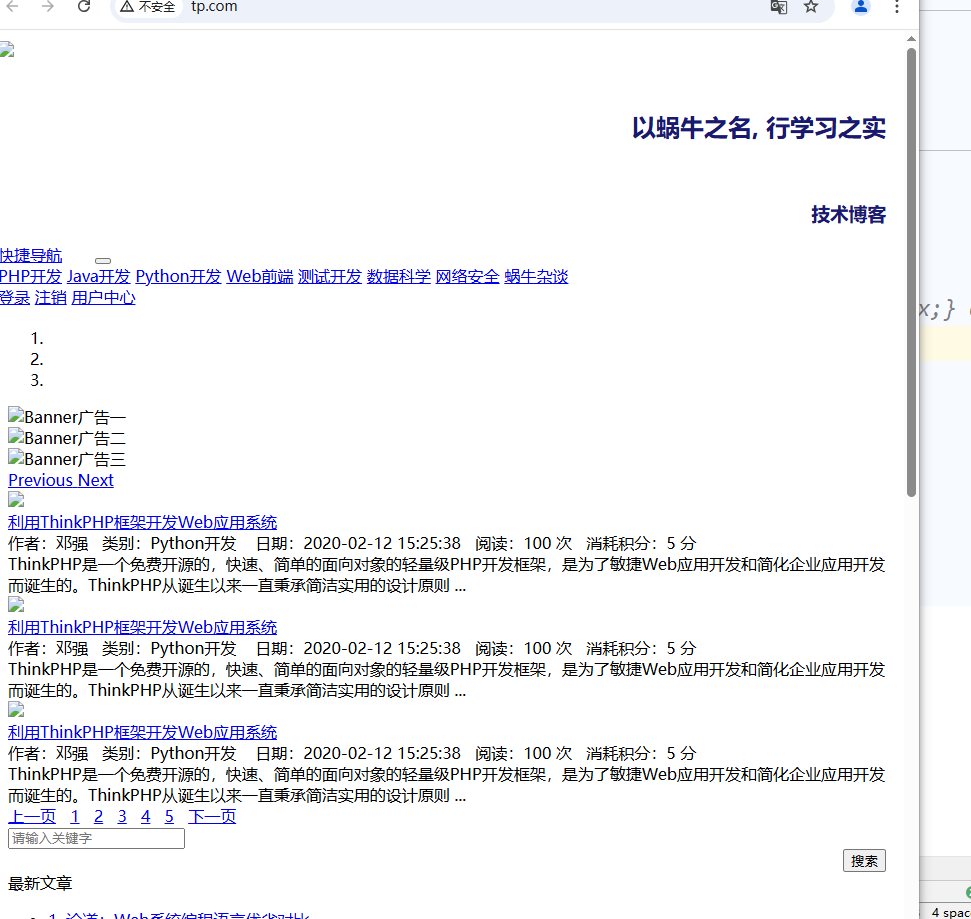Click Banner广告二 image
Image resolution: width=971 pixels, height=919 pixels.
(x=67, y=438)
